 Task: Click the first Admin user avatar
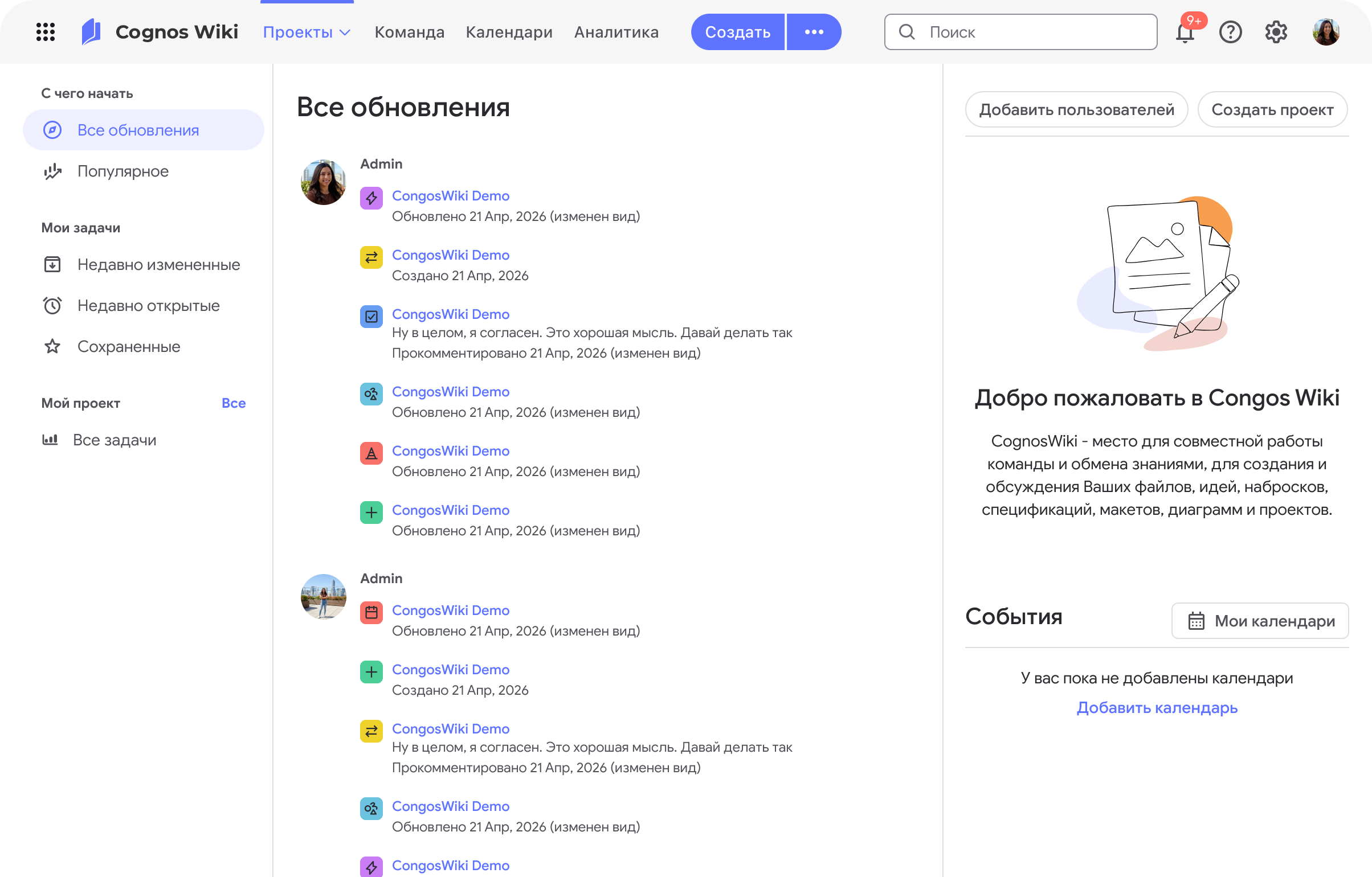click(x=324, y=182)
